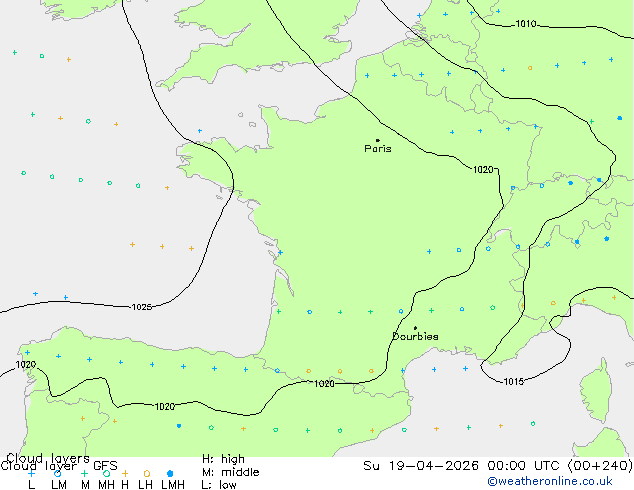
Task: Select the LM cloud symbol in legend
Action: pyautogui.click(x=58, y=473)
